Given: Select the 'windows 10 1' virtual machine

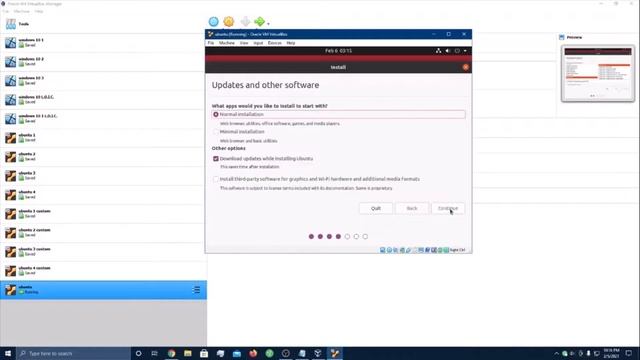Looking at the screenshot, I should click(x=103, y=42).
